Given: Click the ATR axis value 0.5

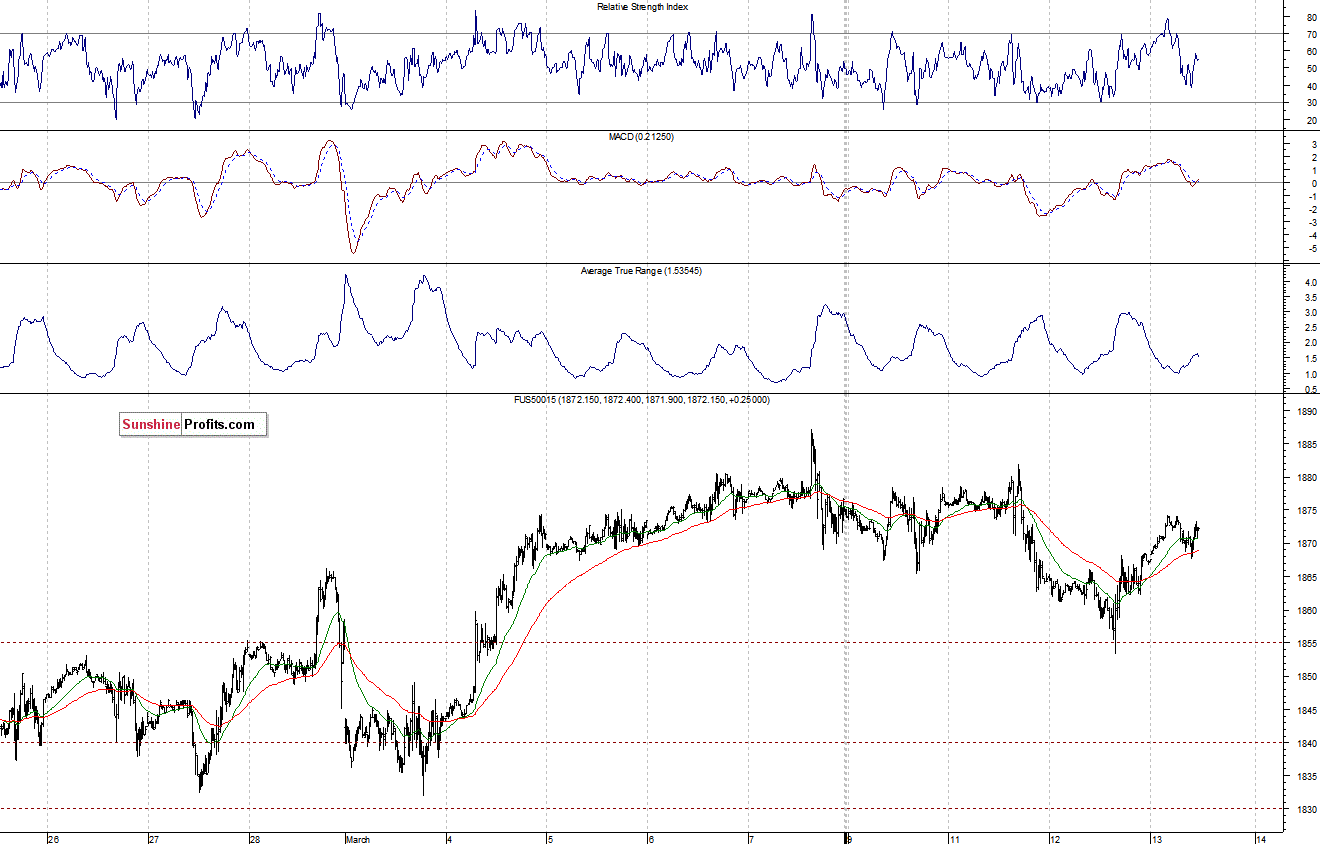Looking at the screenshot, I should point(1312,388).
